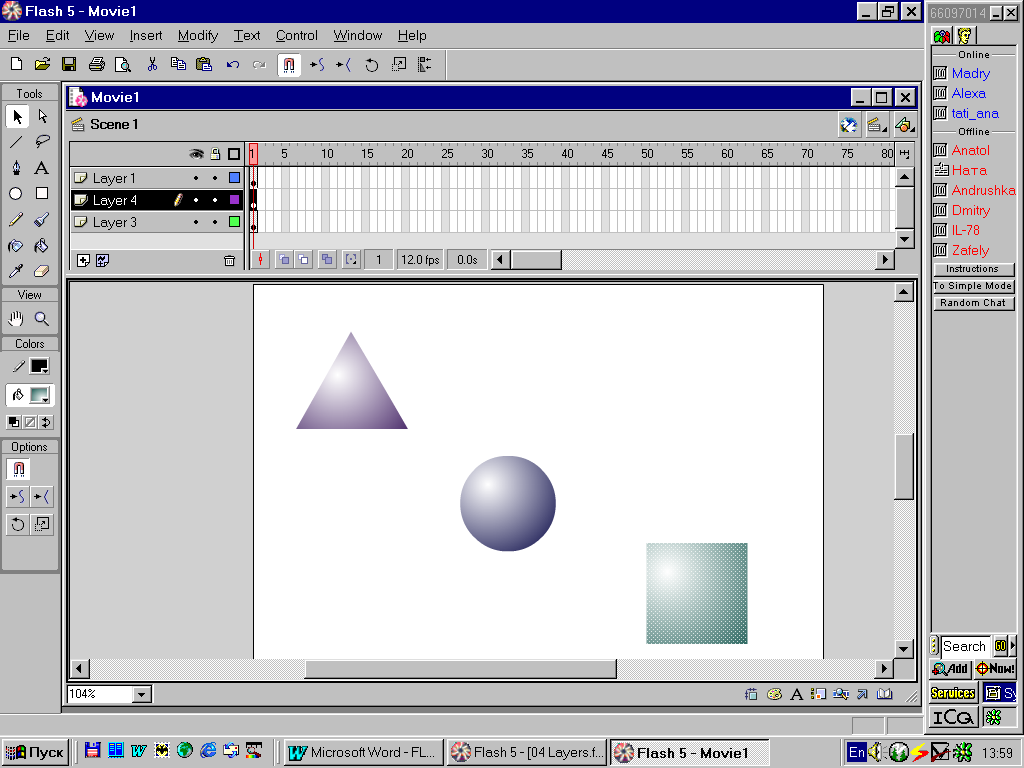Screen dimensions: 1024x768
Task: Toggle outline square for Layer 3
Action: (234, 222)
